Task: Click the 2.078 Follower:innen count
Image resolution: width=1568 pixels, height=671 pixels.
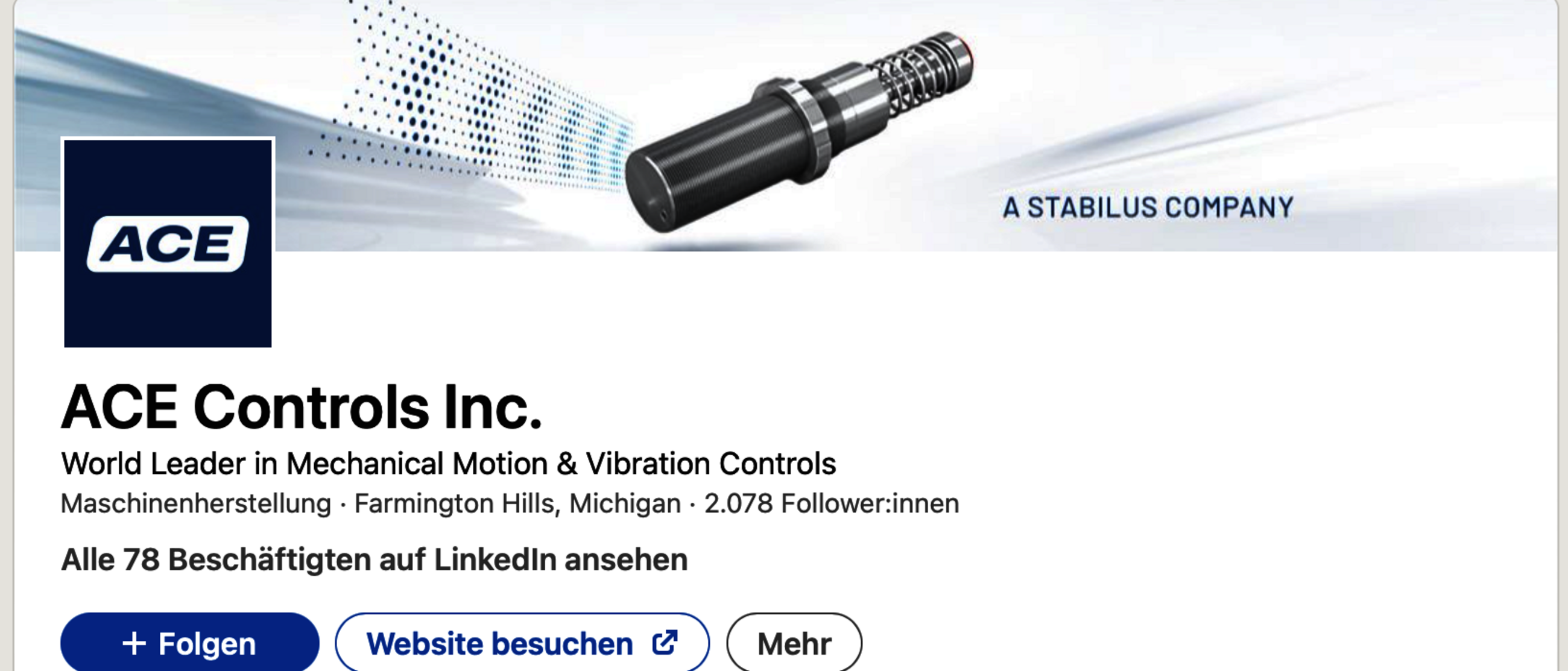Action: tap(832, 504)
